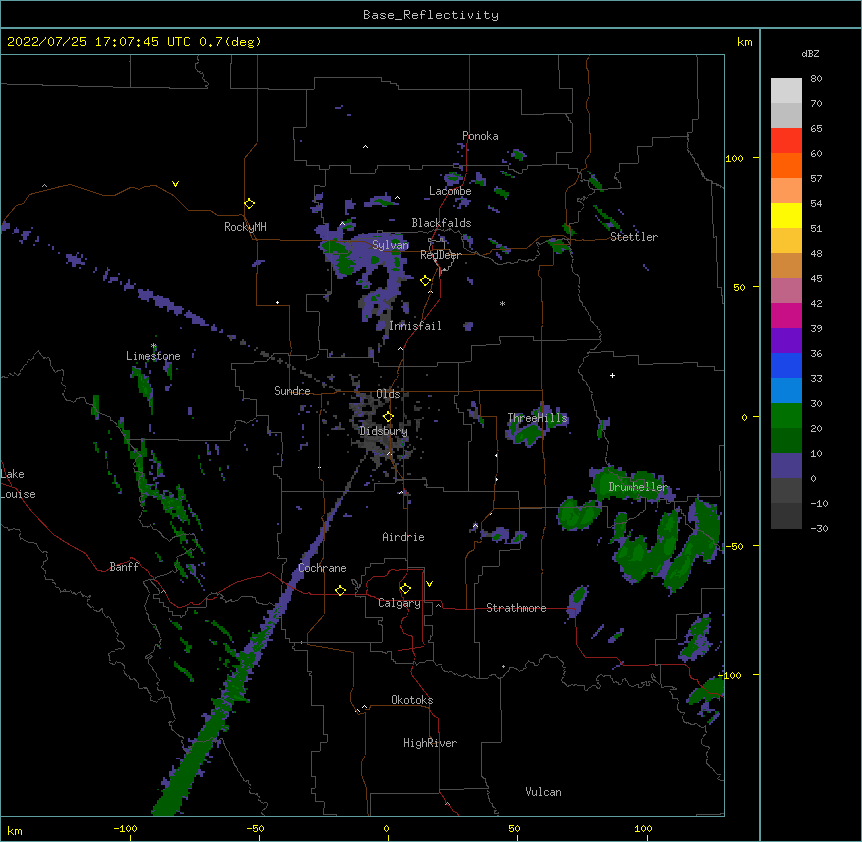Click the 100 tick label on vertical axis
862x842 pixels.
pyautogui.click(x=734, y=158)
